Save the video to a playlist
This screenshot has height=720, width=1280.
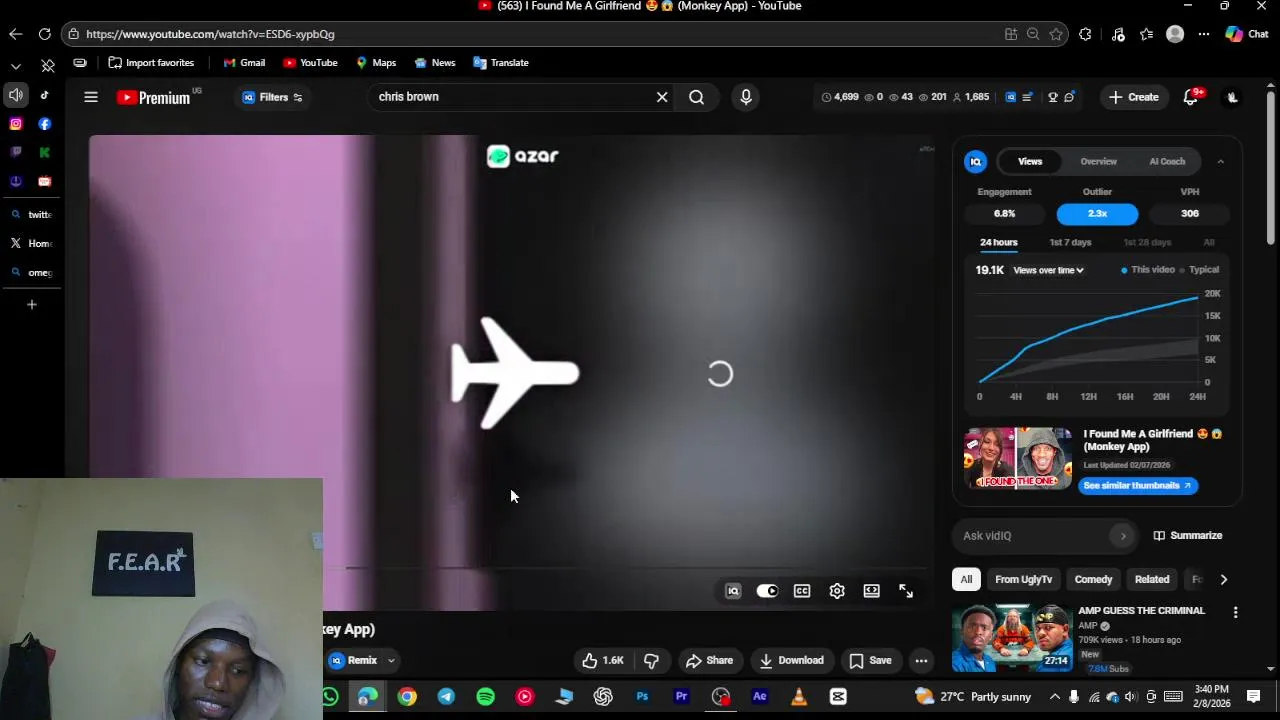[x=870, y=660]
